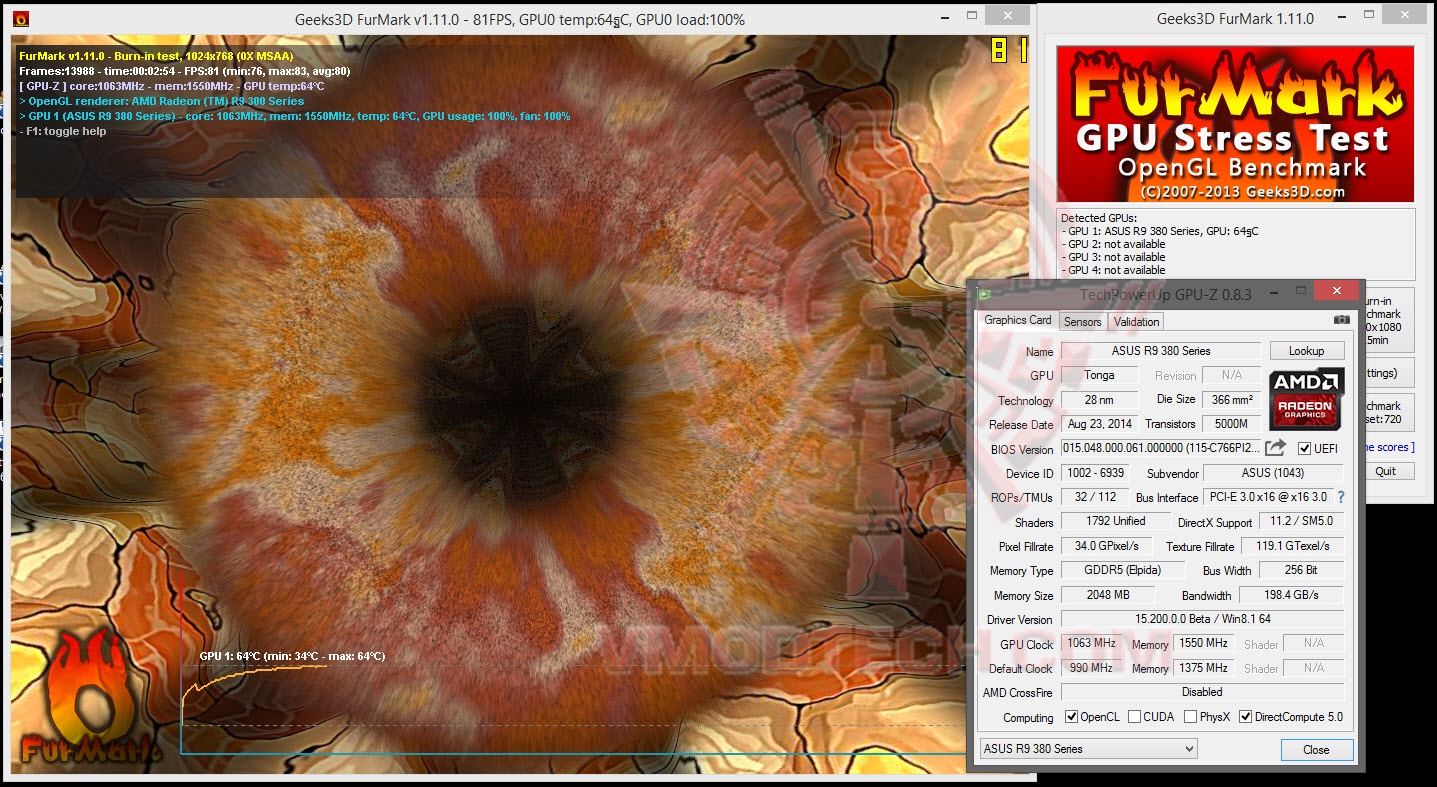The image size is (1437, 787).
Task: Enable the PhysX checkbox
Action: 1190,716
